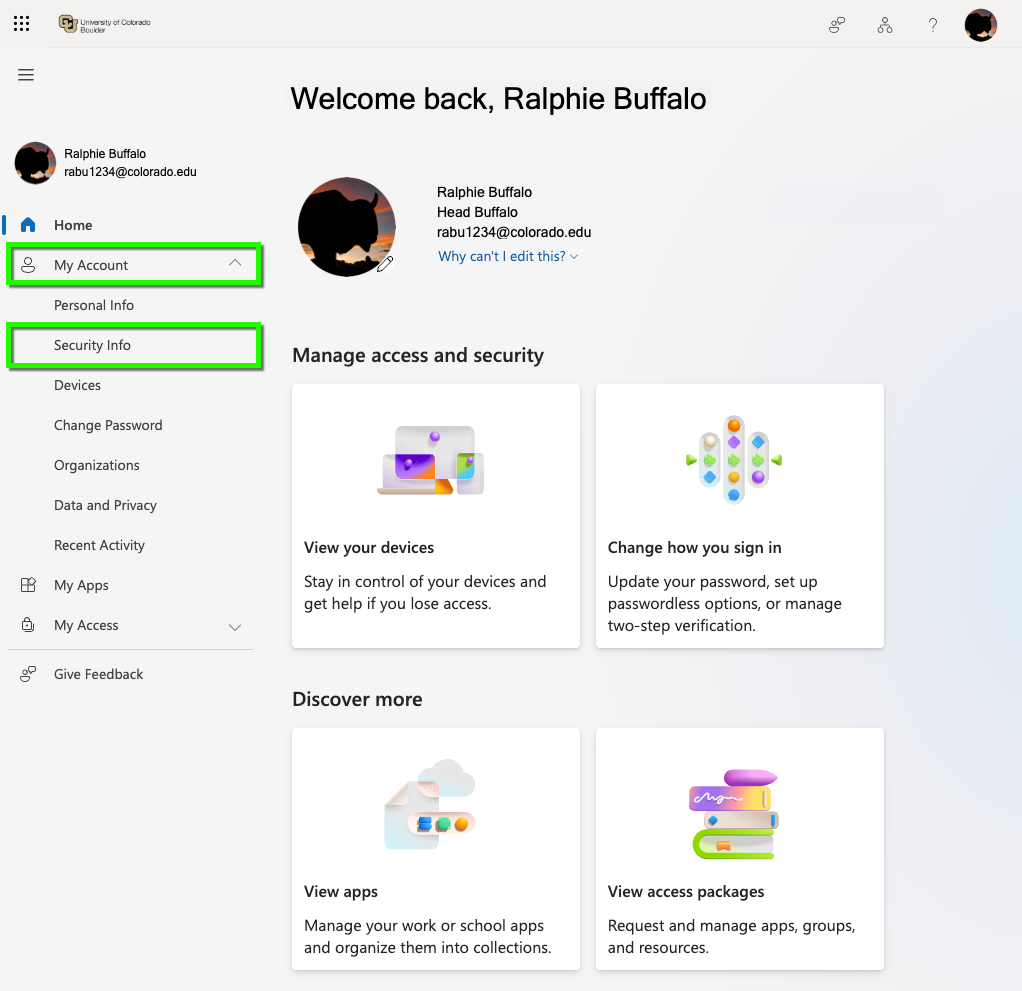Click the profile avatar in top right

point(980,25)
